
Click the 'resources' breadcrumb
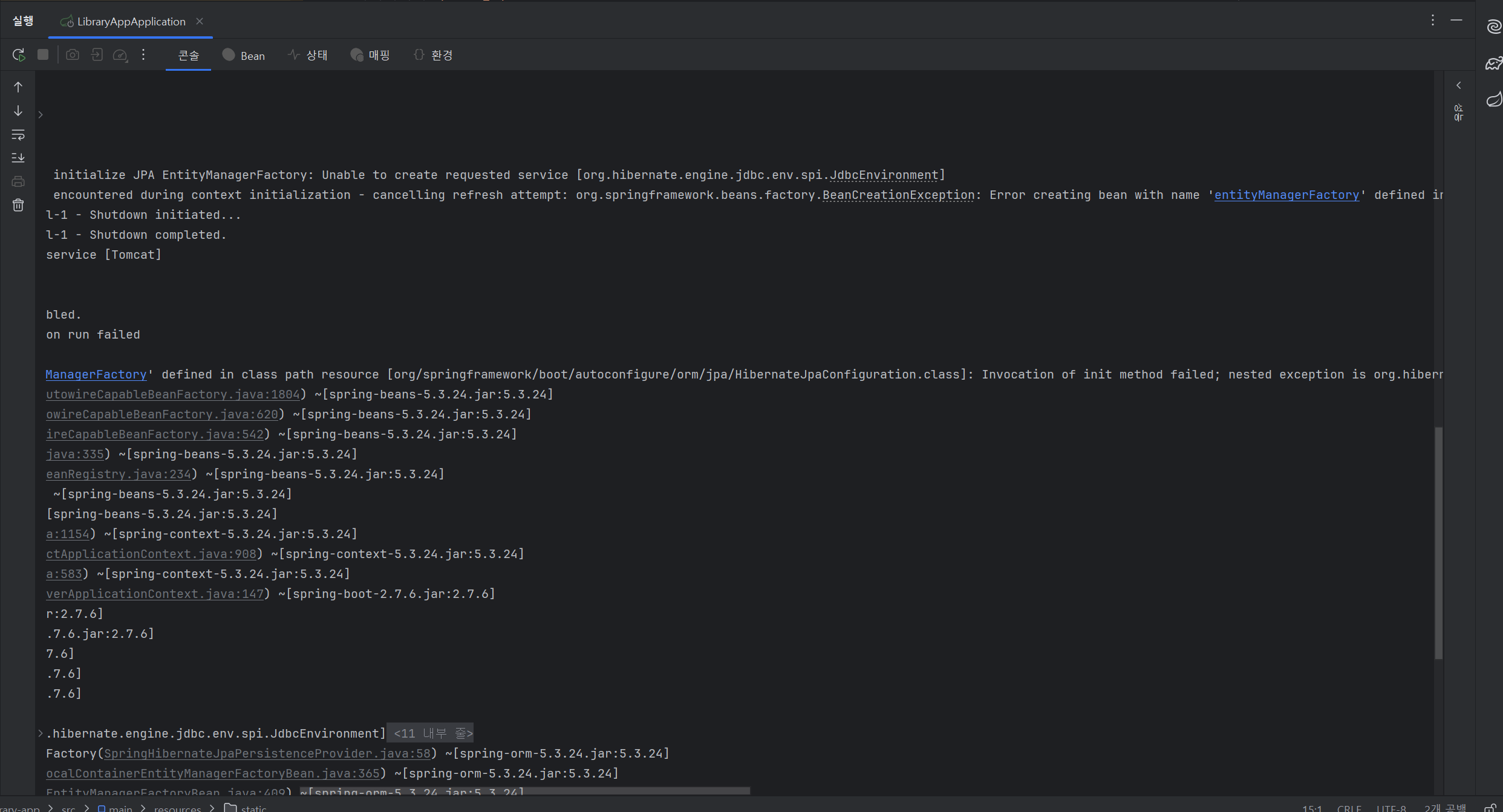(177, 808)
